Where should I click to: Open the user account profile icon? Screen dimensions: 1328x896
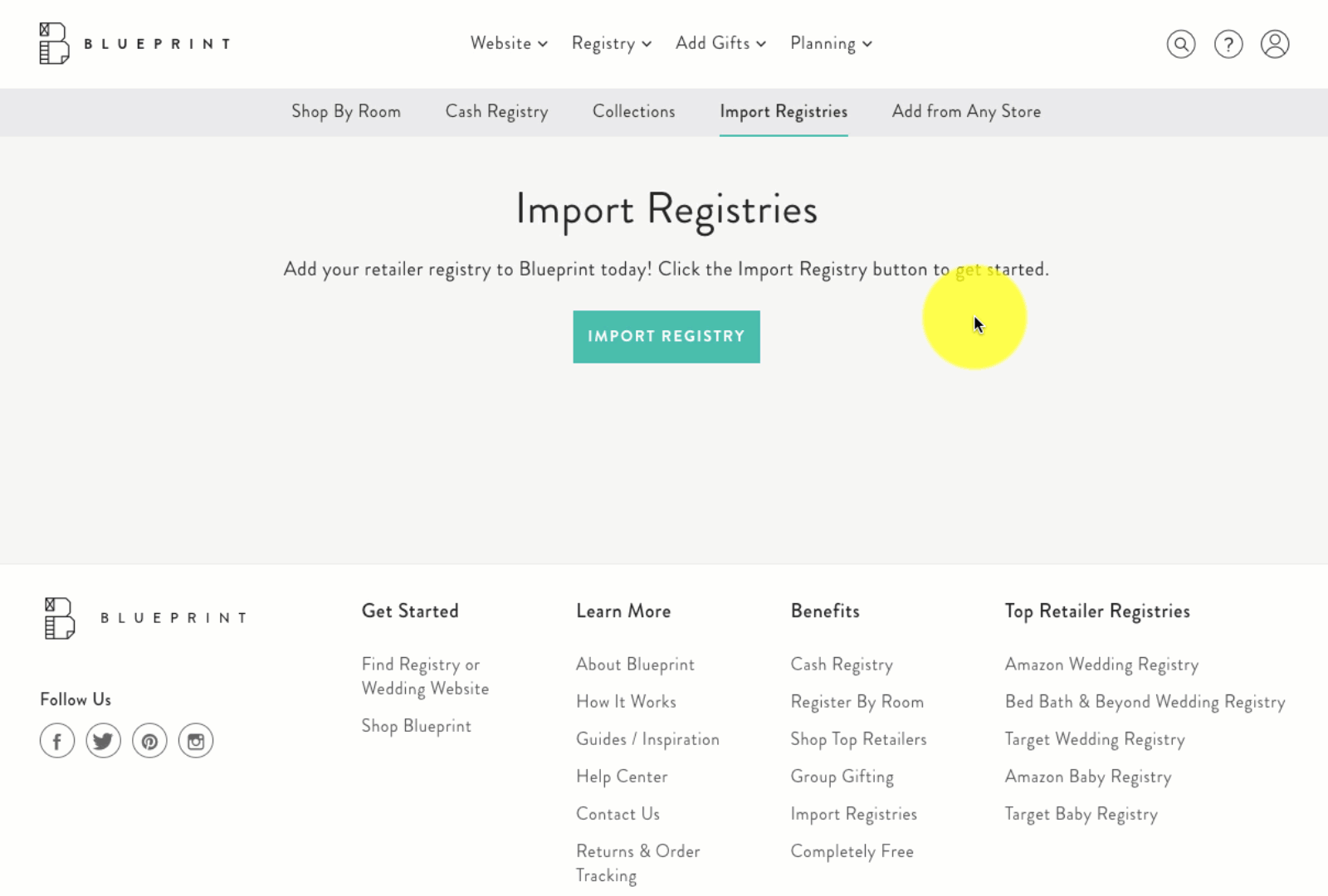(x=1275, y=44)
